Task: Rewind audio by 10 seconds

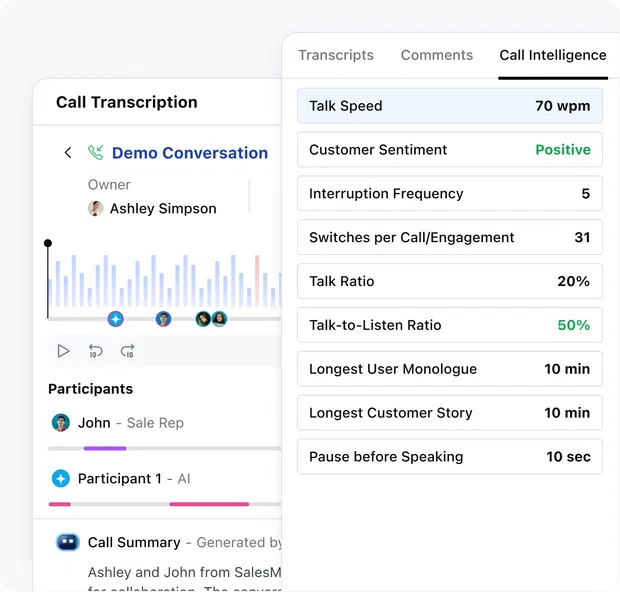Action: (x=96, y=351)
